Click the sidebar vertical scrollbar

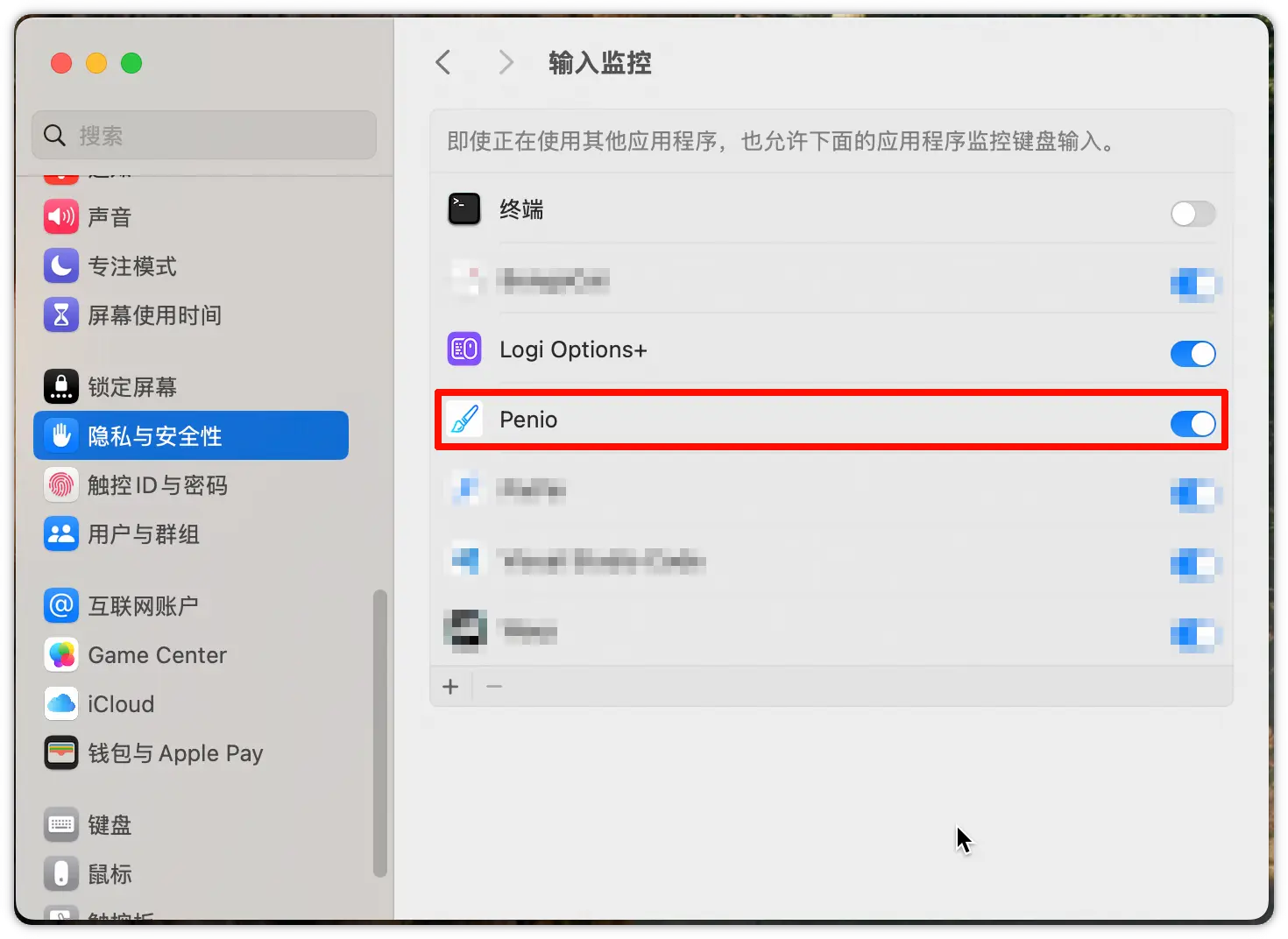[379, 732]
